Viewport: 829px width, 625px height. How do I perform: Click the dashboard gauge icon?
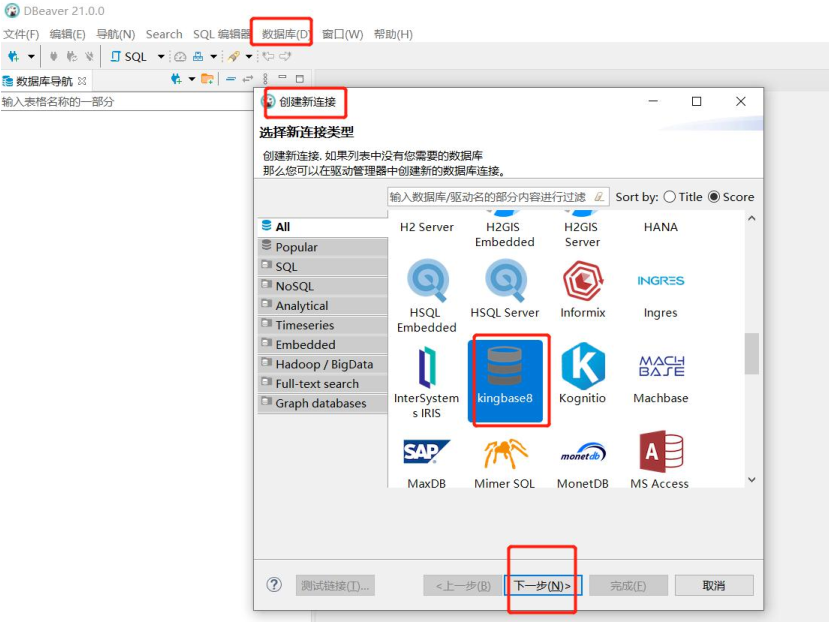coord(180,57)
